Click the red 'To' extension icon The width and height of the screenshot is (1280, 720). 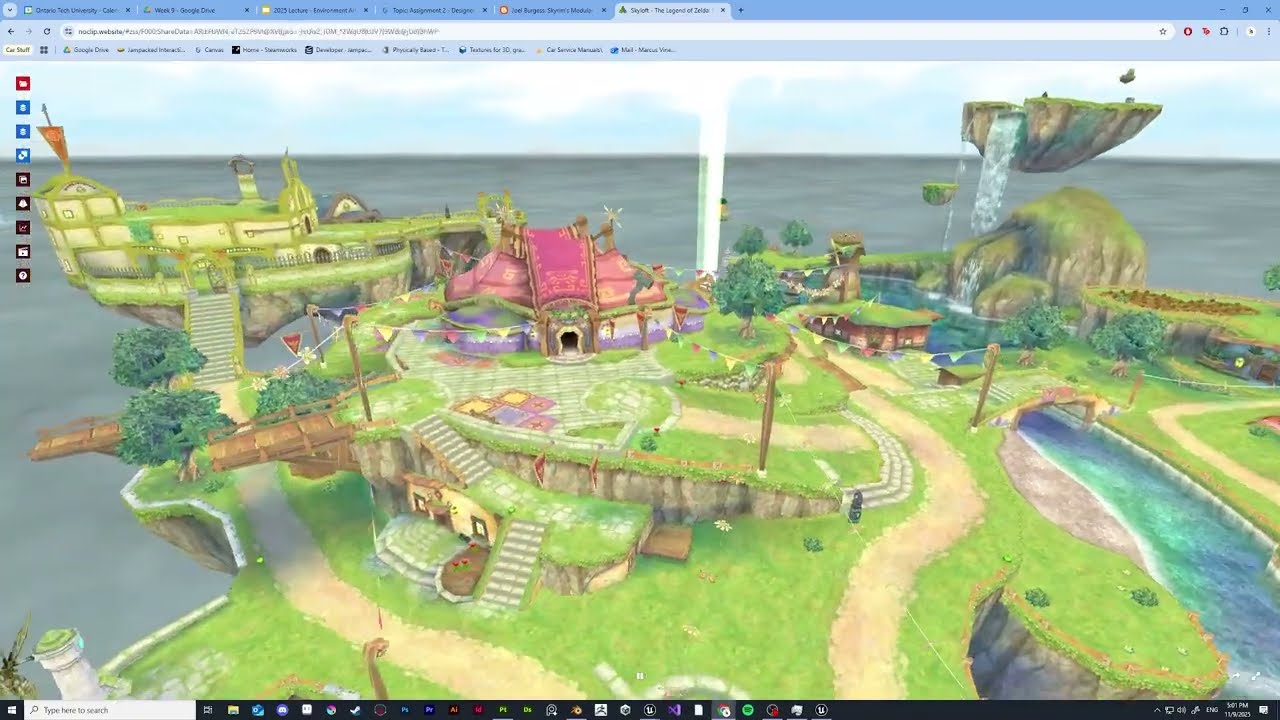pos(1206,31)
